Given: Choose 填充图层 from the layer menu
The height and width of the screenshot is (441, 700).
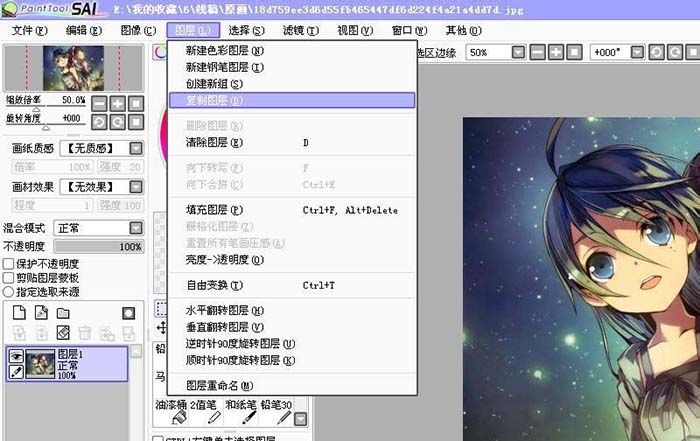Looking at the screenshot, I should 292,210.
